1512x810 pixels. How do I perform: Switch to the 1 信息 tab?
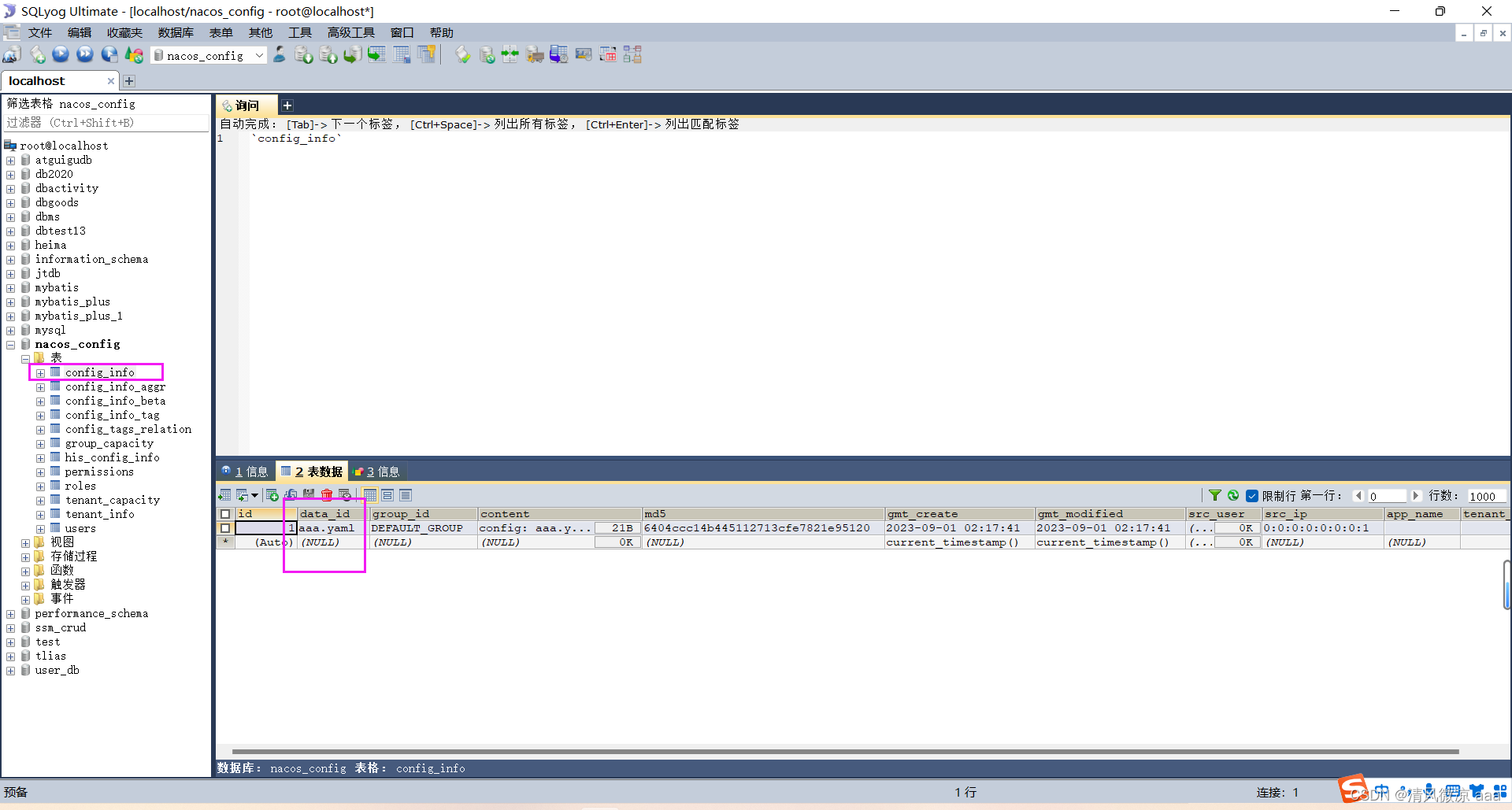(x=245, y=472)
